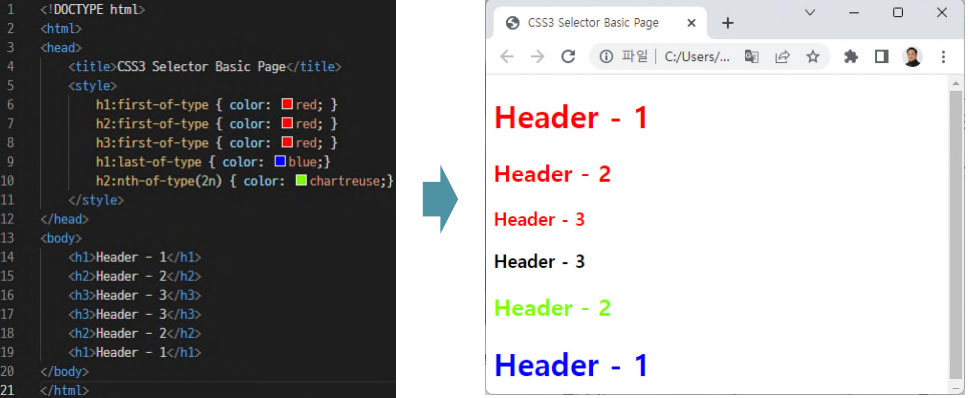Viewport: 970px width, 398px height.
Task: Reload the CSS3 Selector Basic Page
Action: pos(568,57)
